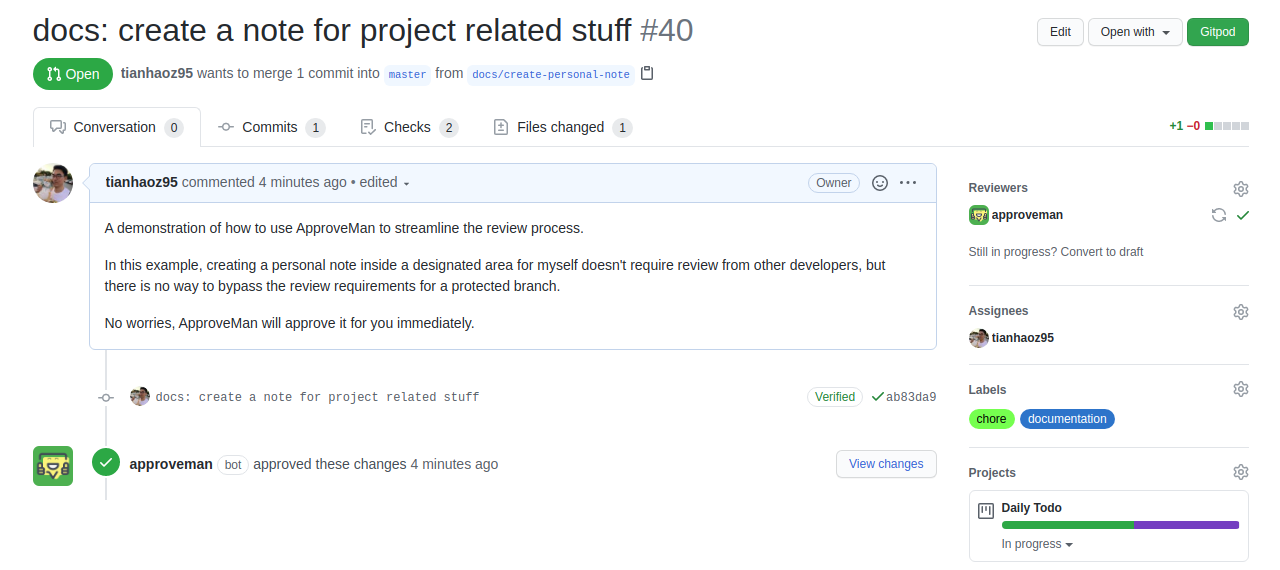Open approveman name in approval event
Viewport: 1280px width, 570px height.
(x=171, y=464)
